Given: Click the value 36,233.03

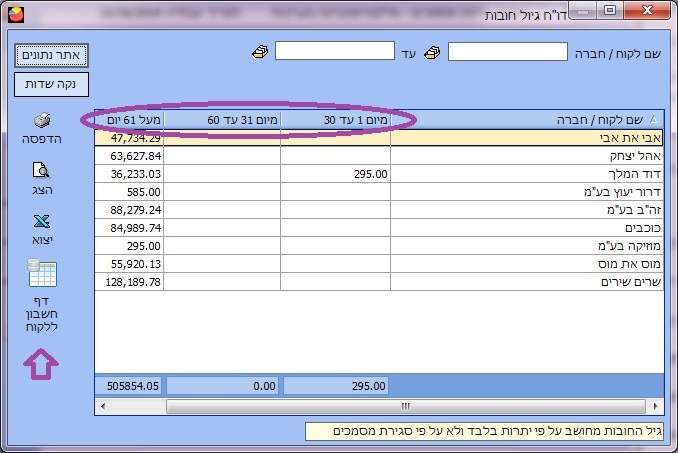Looking at the screenshot, I should pos(135,174).
